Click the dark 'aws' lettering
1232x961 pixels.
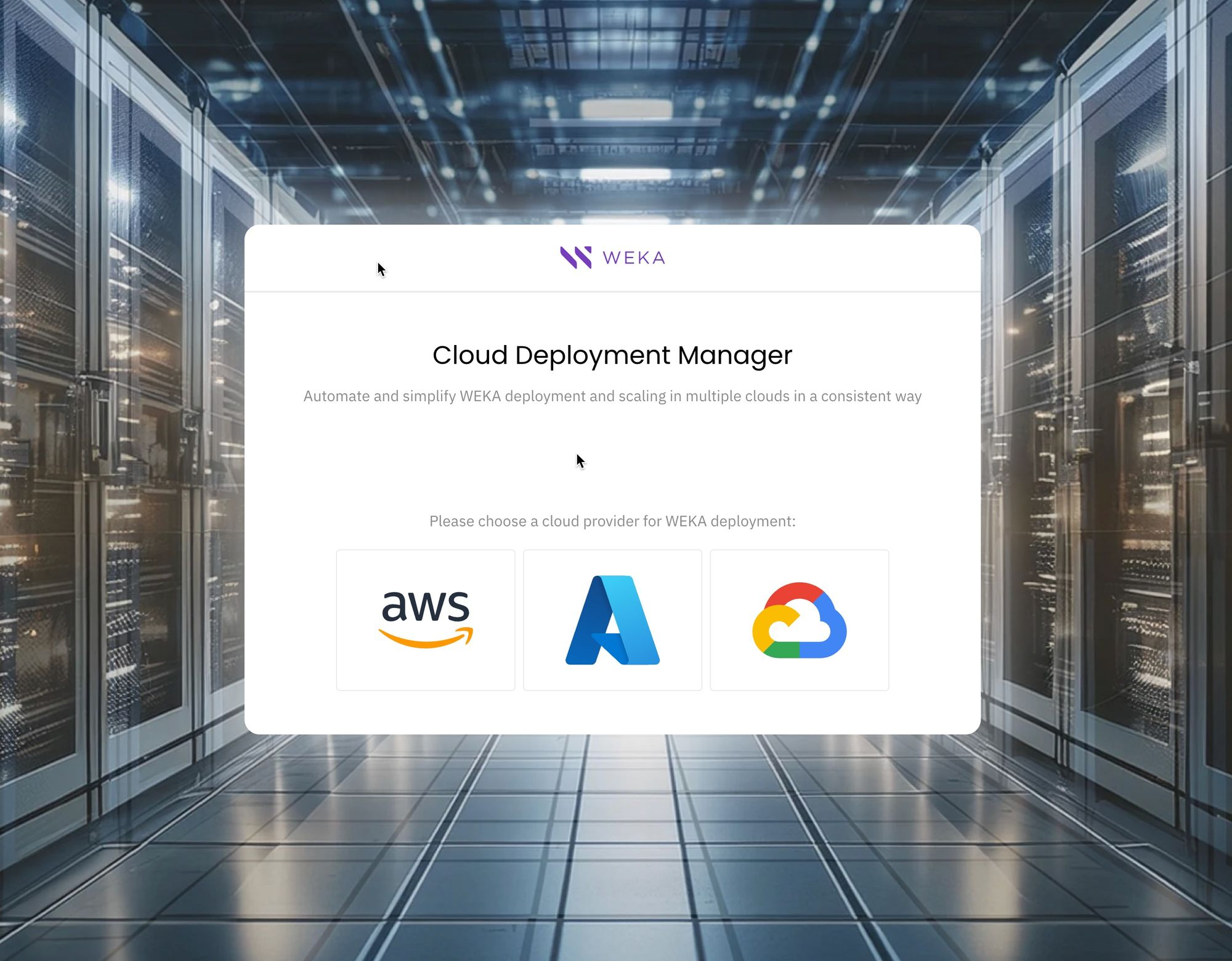426,606
